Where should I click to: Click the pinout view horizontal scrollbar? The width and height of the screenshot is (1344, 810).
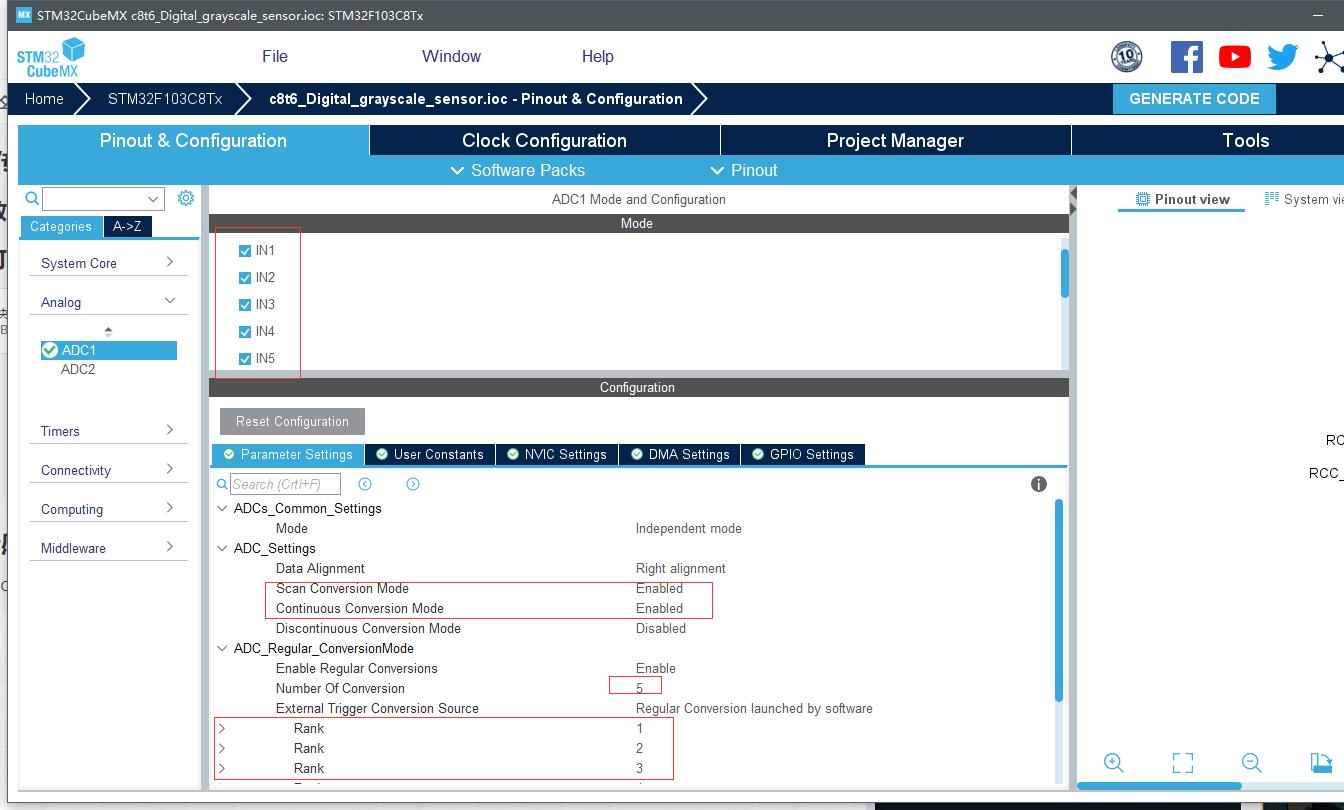click(x=1160, y=786)
